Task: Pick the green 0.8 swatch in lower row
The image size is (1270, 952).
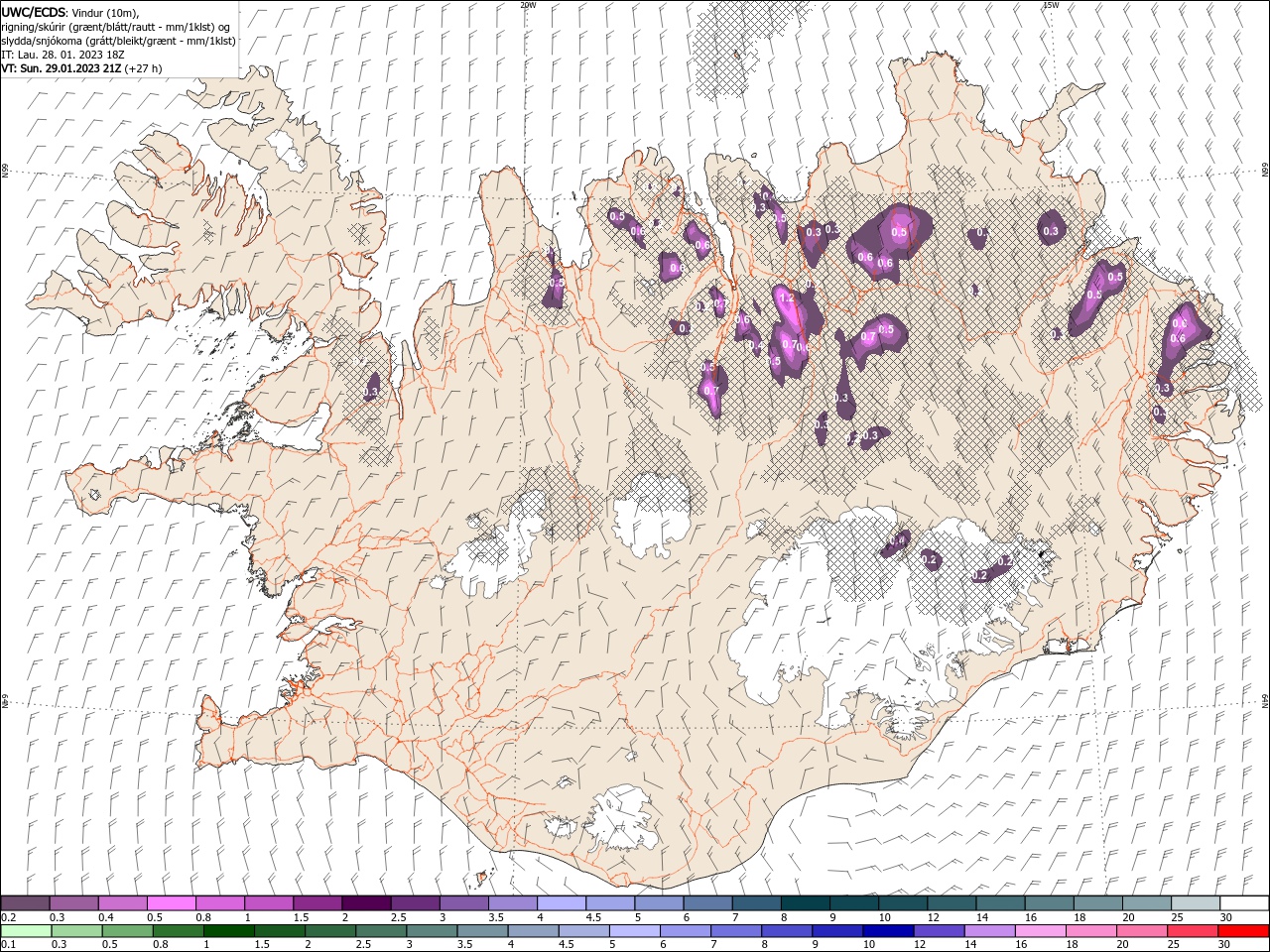Action: pos(178,931)
